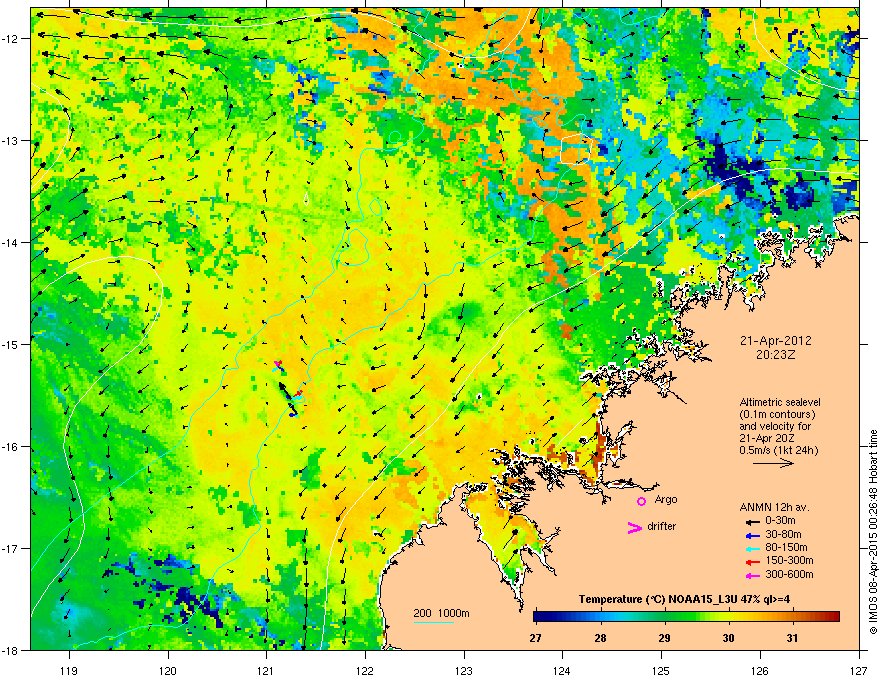
Task: Click the latitude axis label -17
Action: [11, 548]
